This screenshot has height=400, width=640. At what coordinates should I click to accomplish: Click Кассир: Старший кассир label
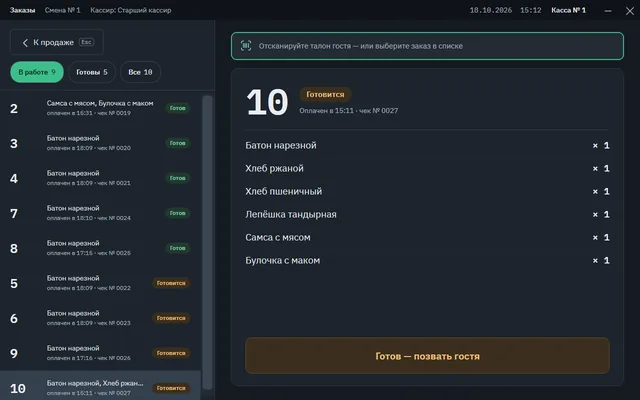pos(131,10)
